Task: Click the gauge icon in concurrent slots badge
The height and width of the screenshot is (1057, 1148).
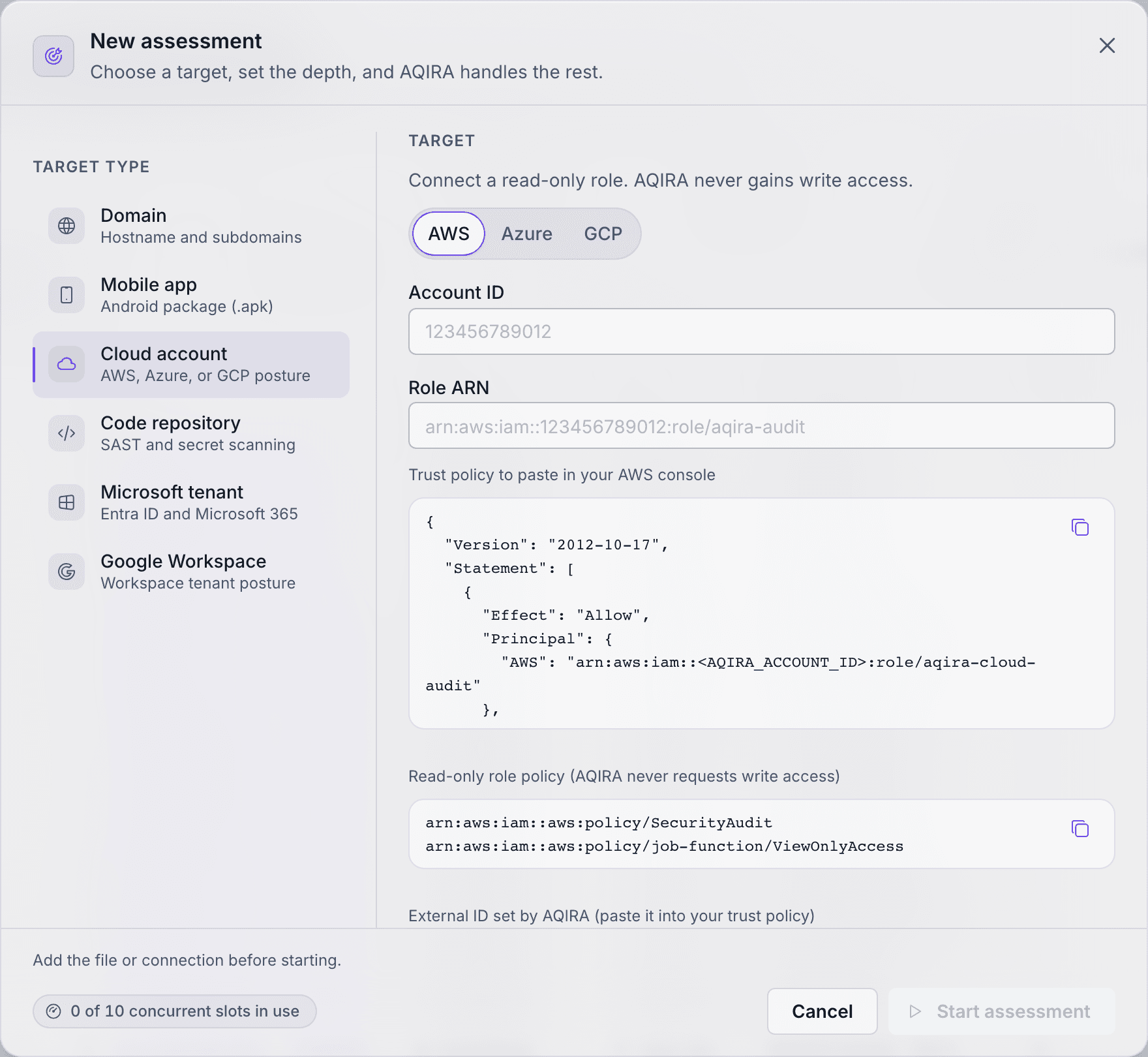Action: [x=53, y=1011]
